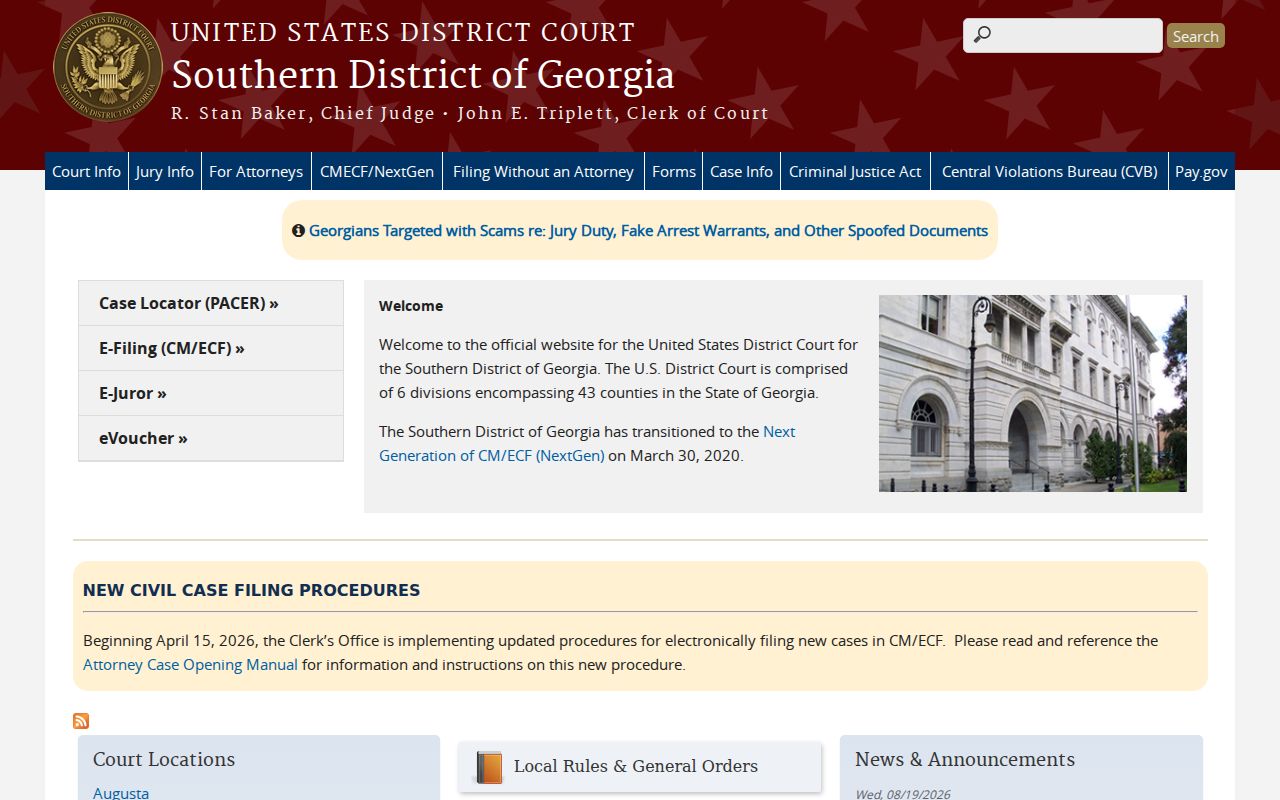The image size is (1280, 800).
Task: Click the RSS feed icon
Action: click(81, 721)
